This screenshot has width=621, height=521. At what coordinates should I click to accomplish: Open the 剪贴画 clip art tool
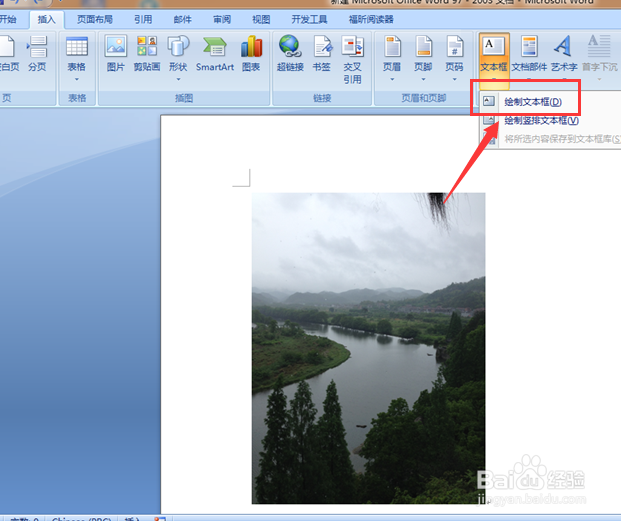[x=147, y=53]
